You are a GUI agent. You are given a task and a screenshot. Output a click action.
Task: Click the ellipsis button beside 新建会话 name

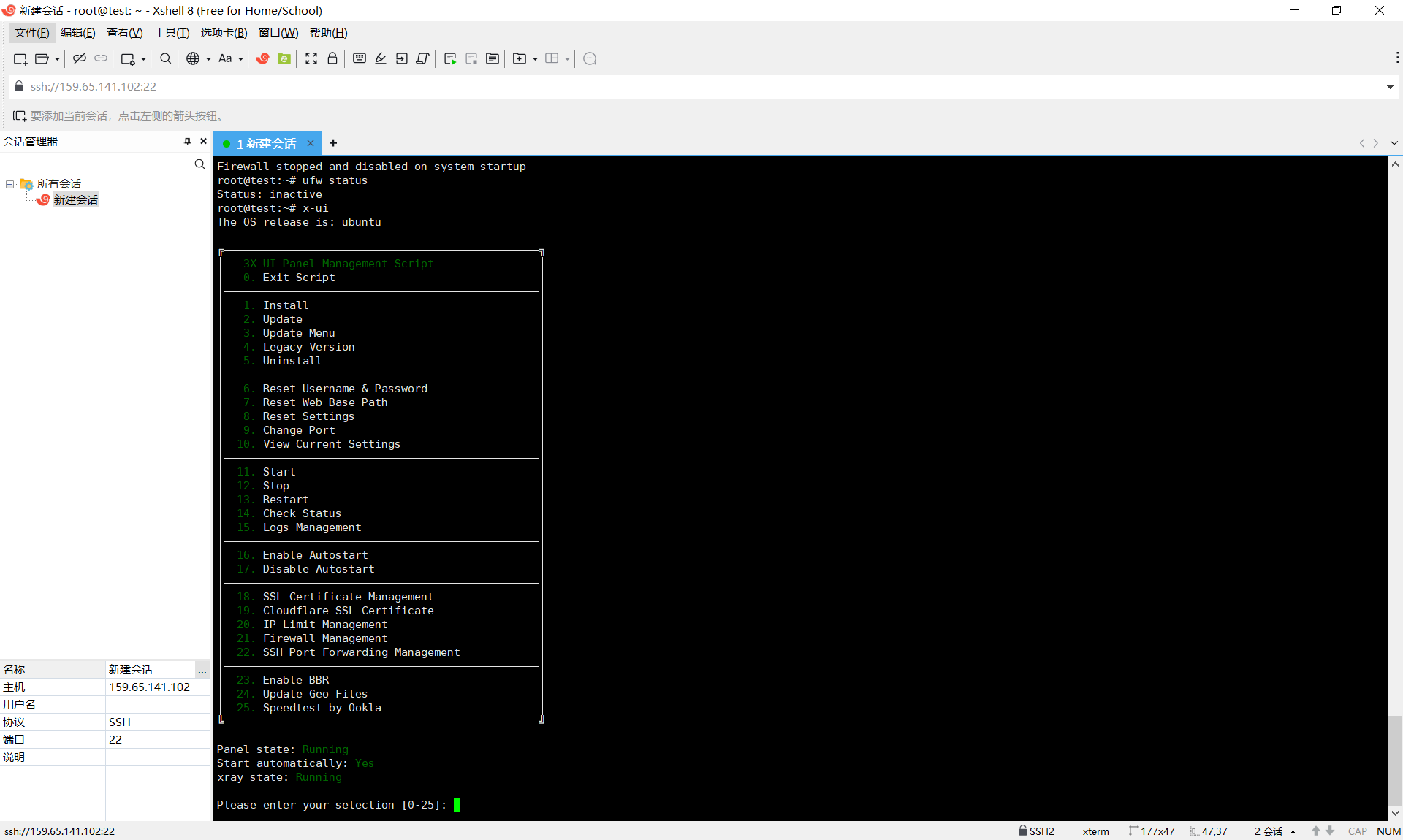tap(202, 670)
